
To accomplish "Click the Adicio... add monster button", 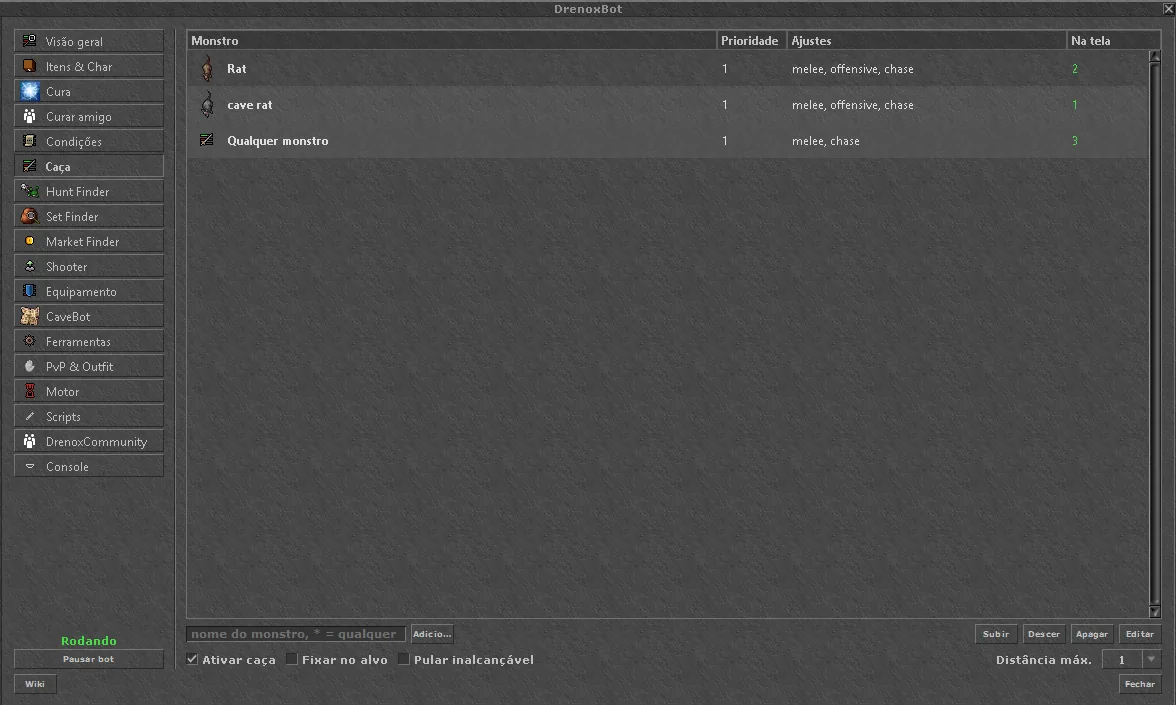I will pyautogui.click(x=432, y=634).
